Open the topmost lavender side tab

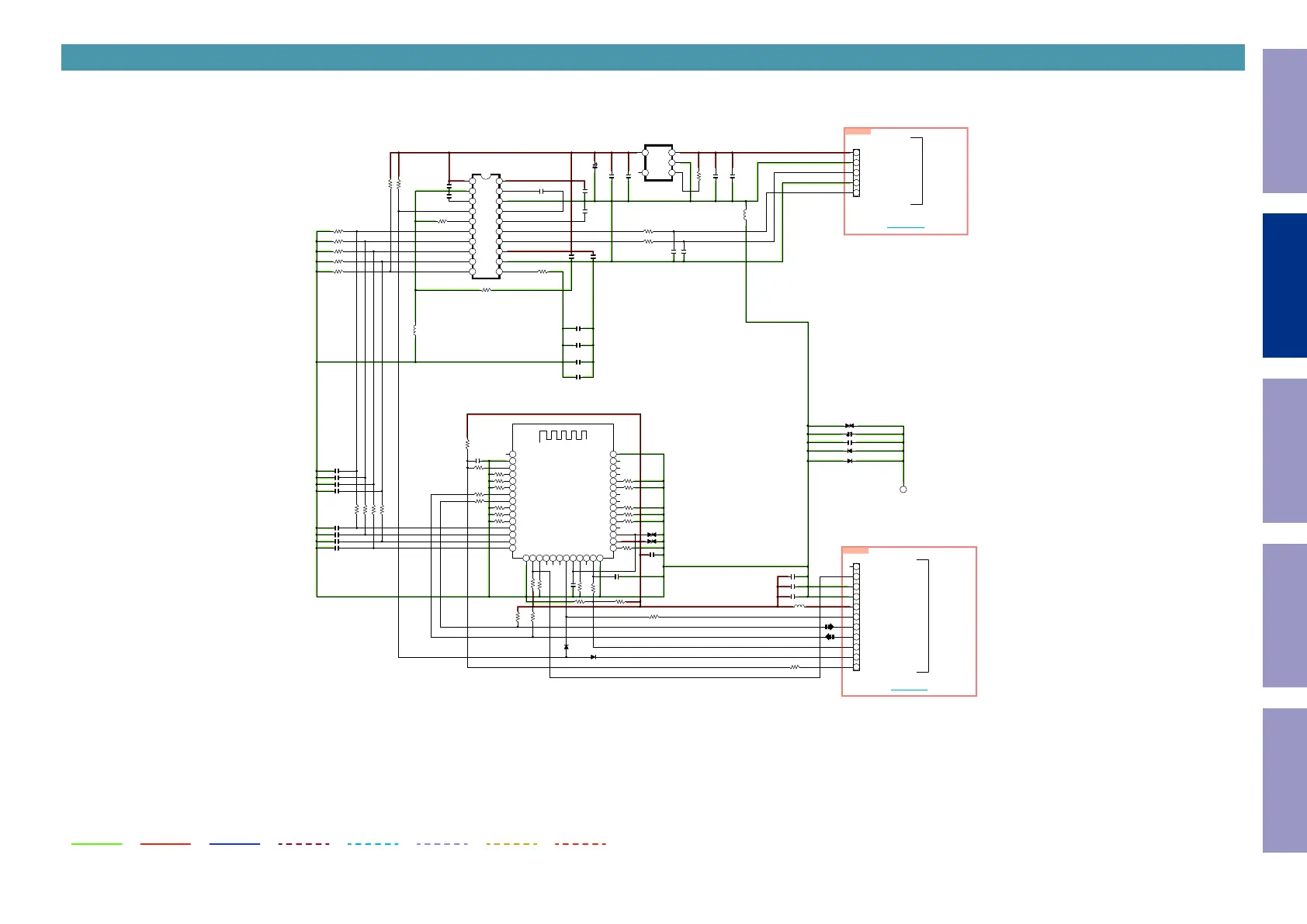[1284, 121]
